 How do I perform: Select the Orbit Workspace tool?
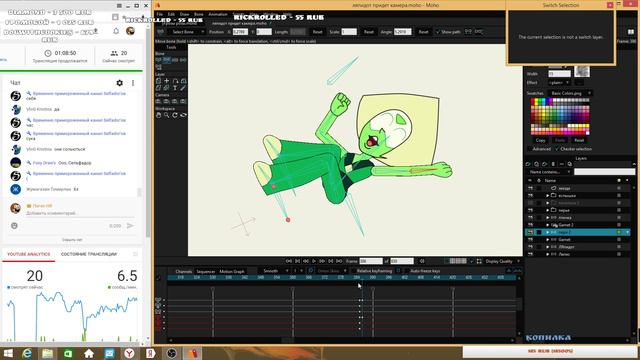[x=183, y=115]
